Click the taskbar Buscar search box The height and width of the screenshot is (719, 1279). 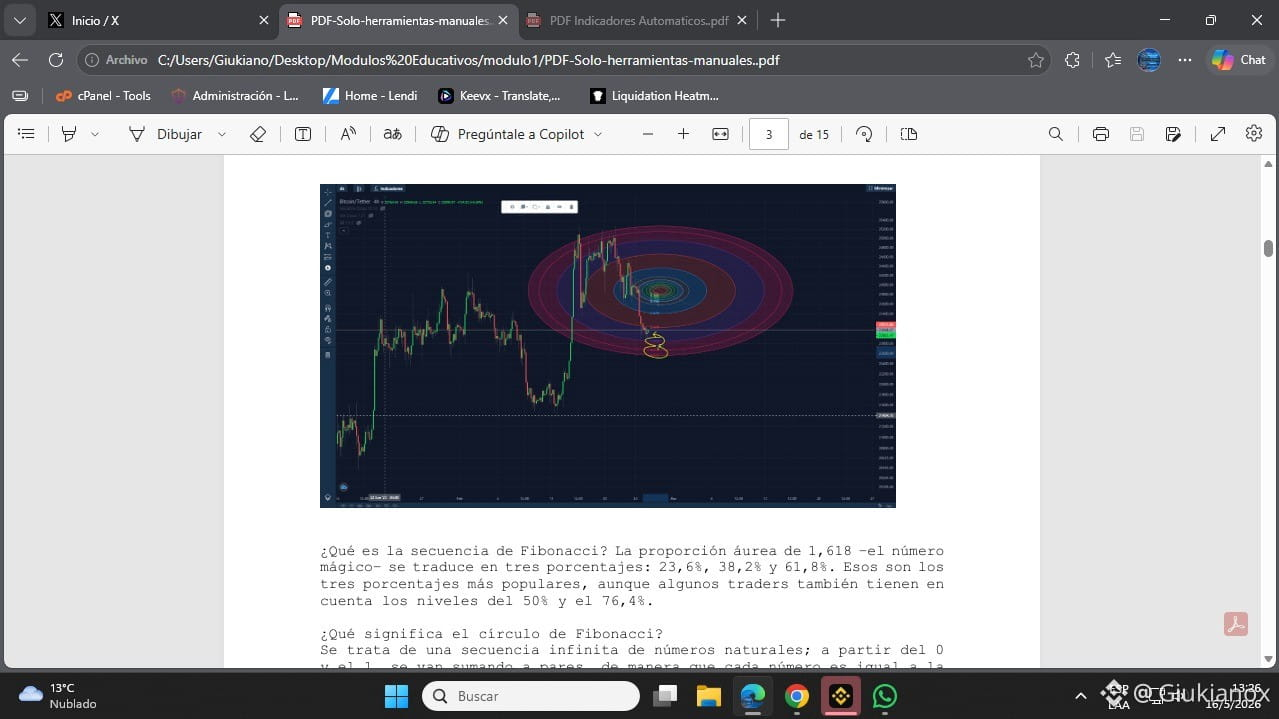531,695
